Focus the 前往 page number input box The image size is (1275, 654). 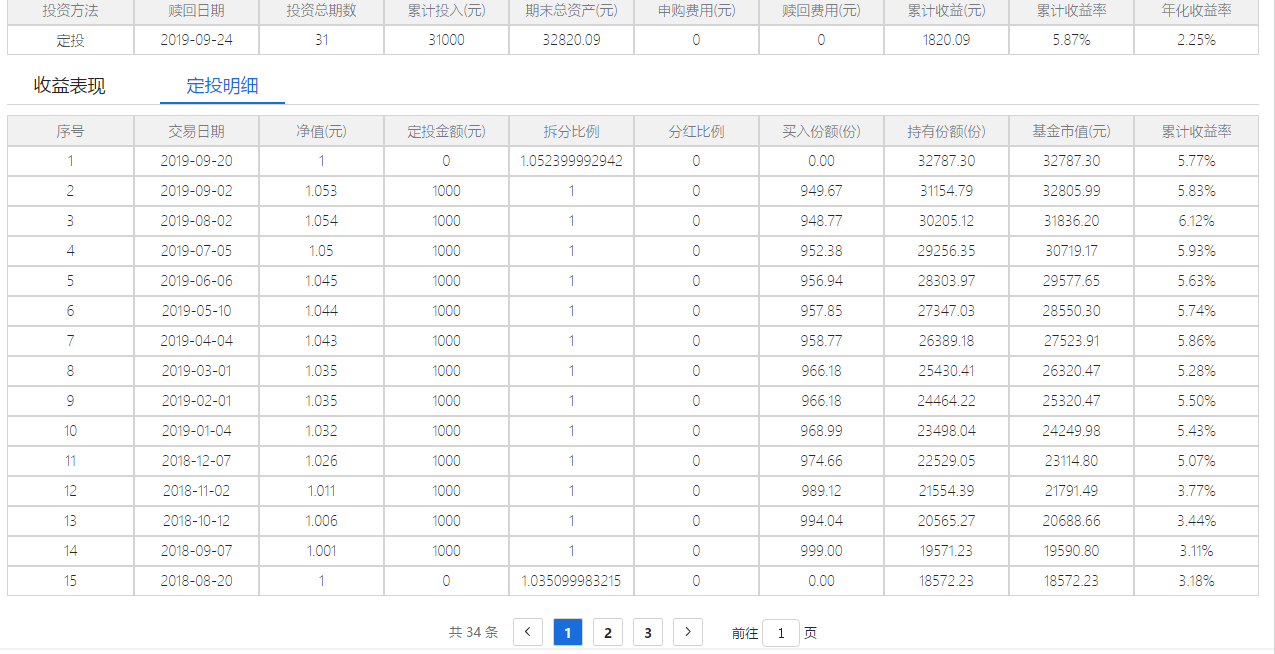781,633
